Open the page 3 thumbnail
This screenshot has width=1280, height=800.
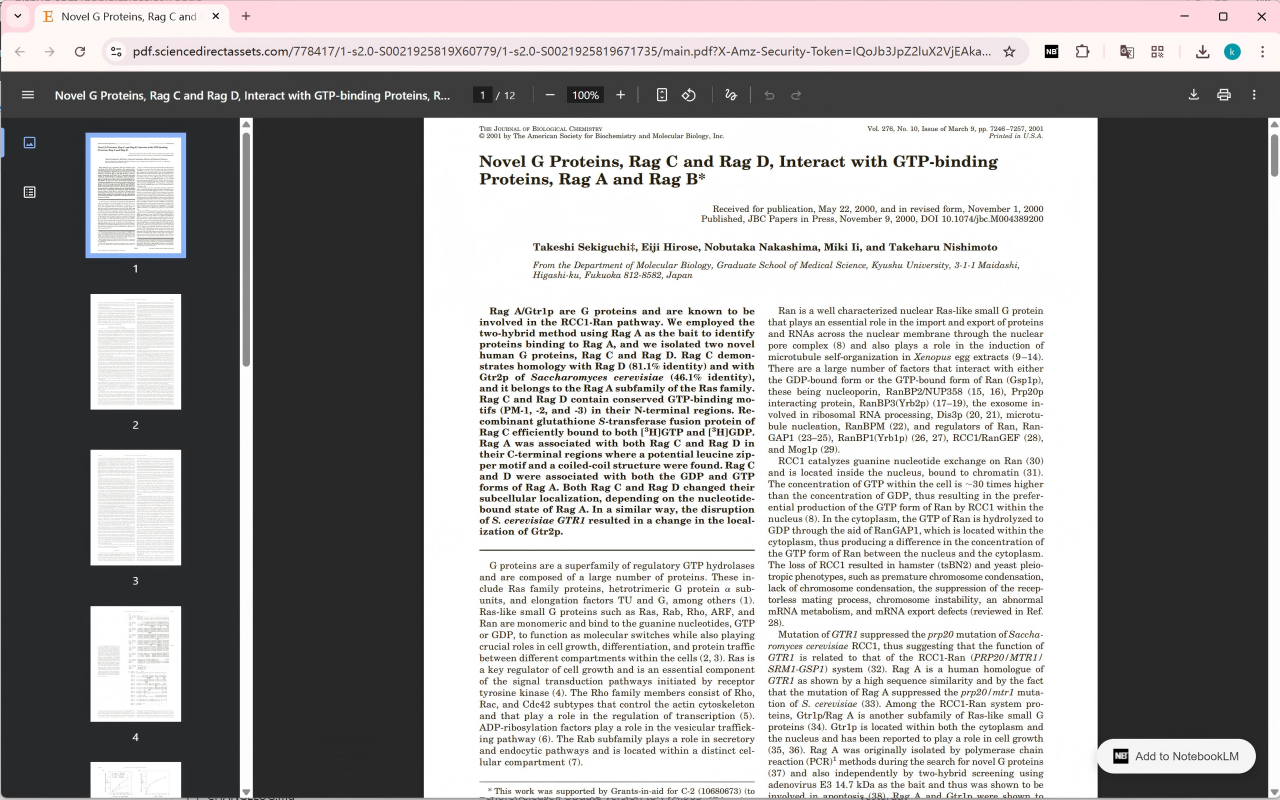136,507
